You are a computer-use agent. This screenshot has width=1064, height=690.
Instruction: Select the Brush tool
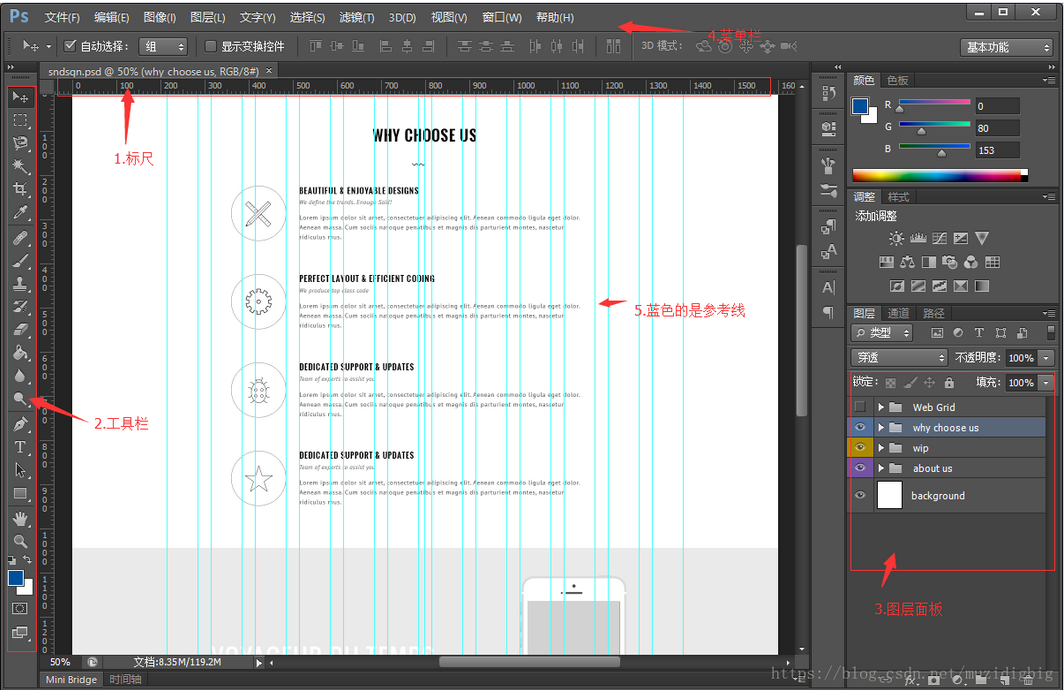[x=20, y=261]
